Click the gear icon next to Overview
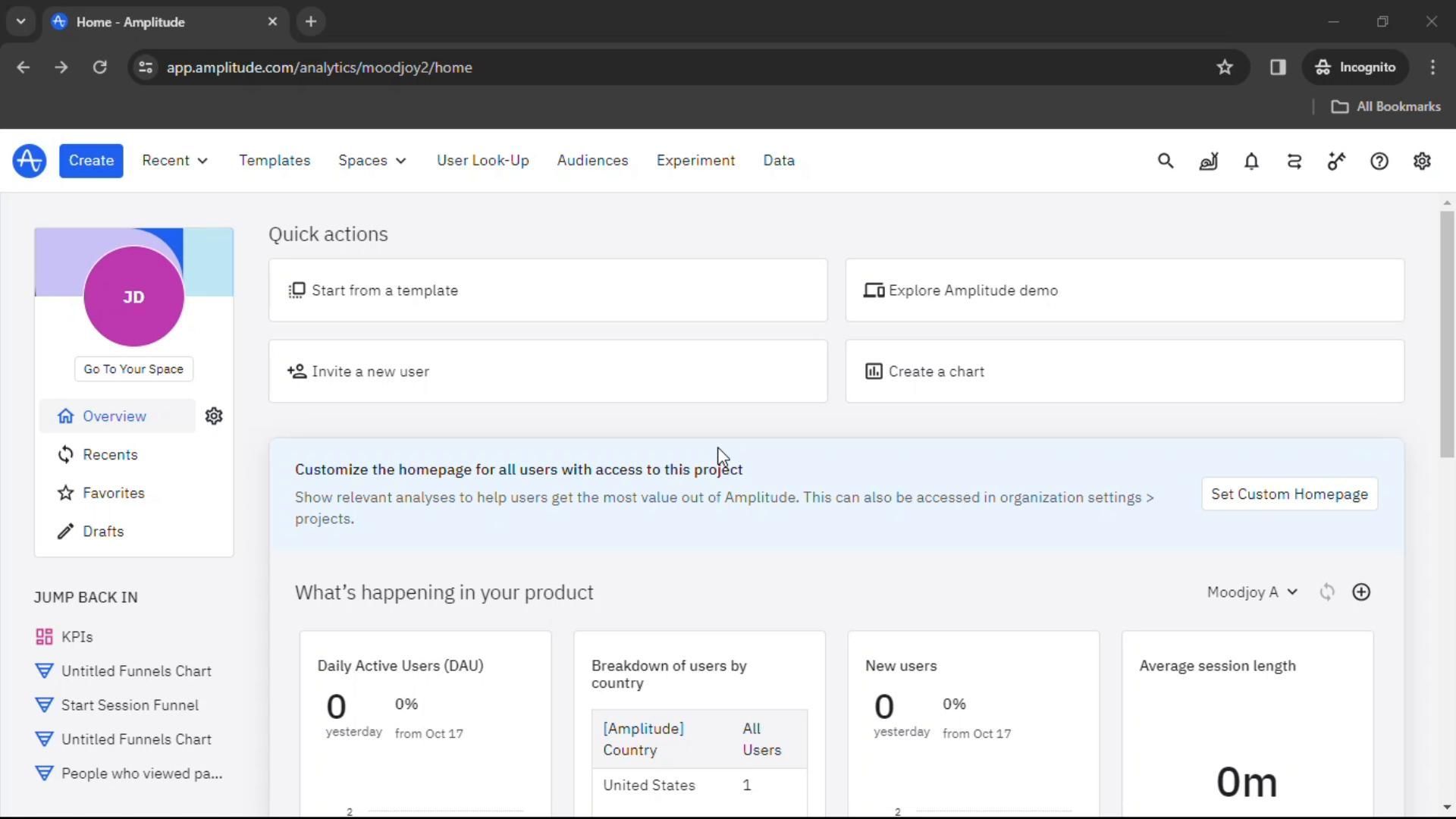The image size is (1456, 819). (214, 416)
